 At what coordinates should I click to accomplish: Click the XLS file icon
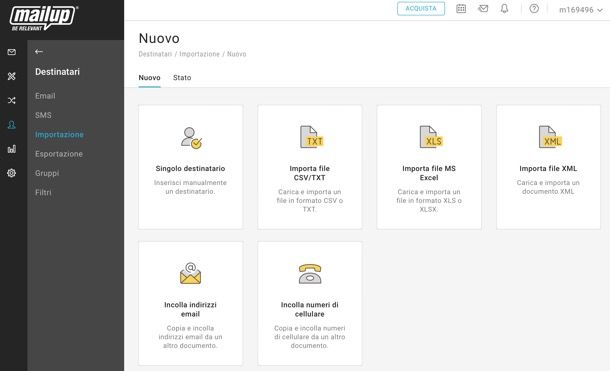pos(431,137)
